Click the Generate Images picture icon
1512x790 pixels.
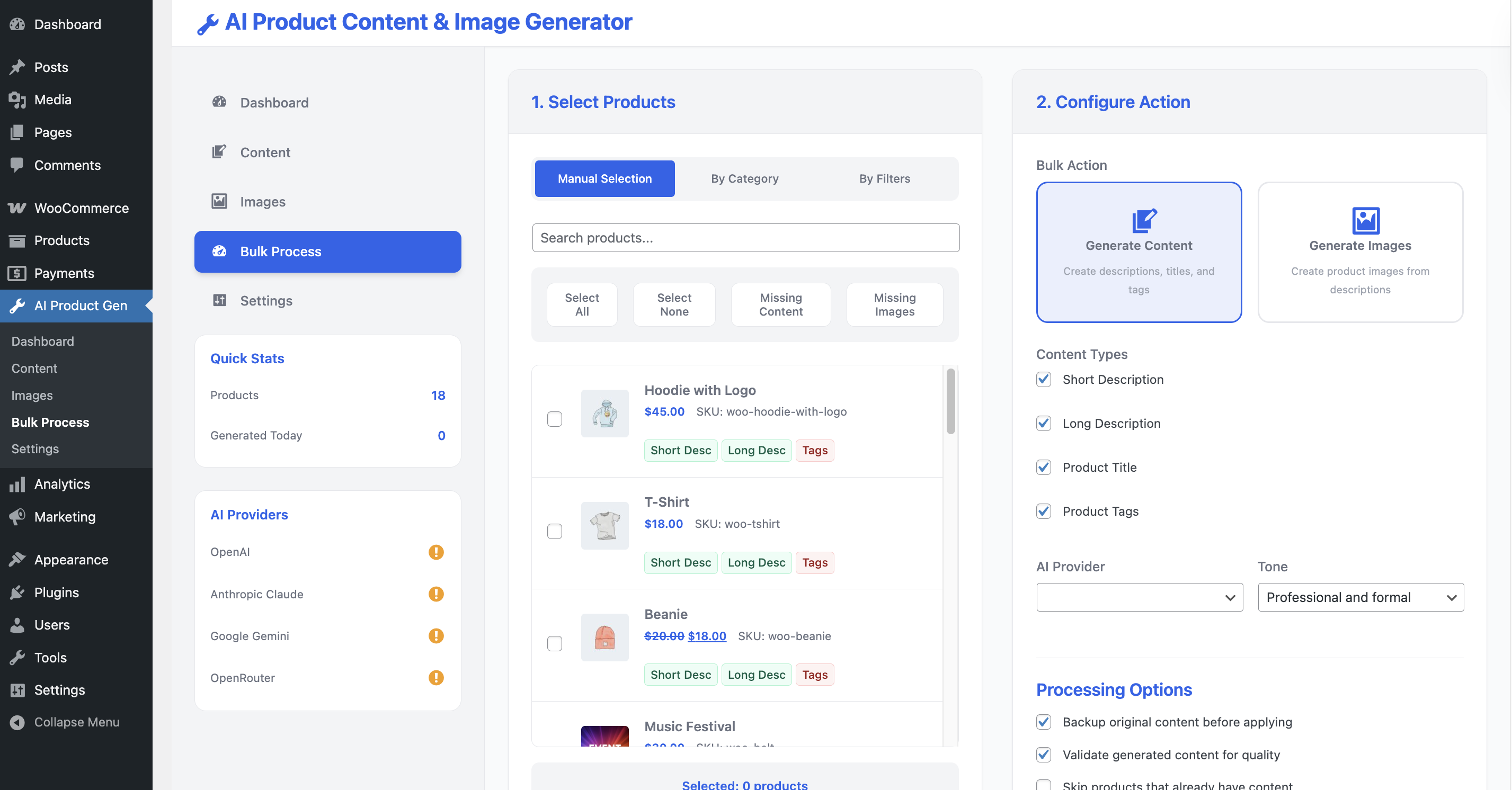point(1365,220)
